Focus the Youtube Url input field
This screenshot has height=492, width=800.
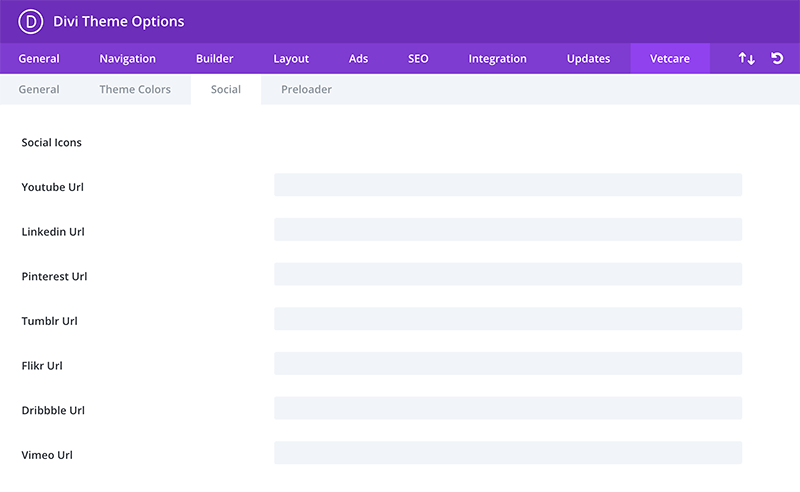coord(508,185)
